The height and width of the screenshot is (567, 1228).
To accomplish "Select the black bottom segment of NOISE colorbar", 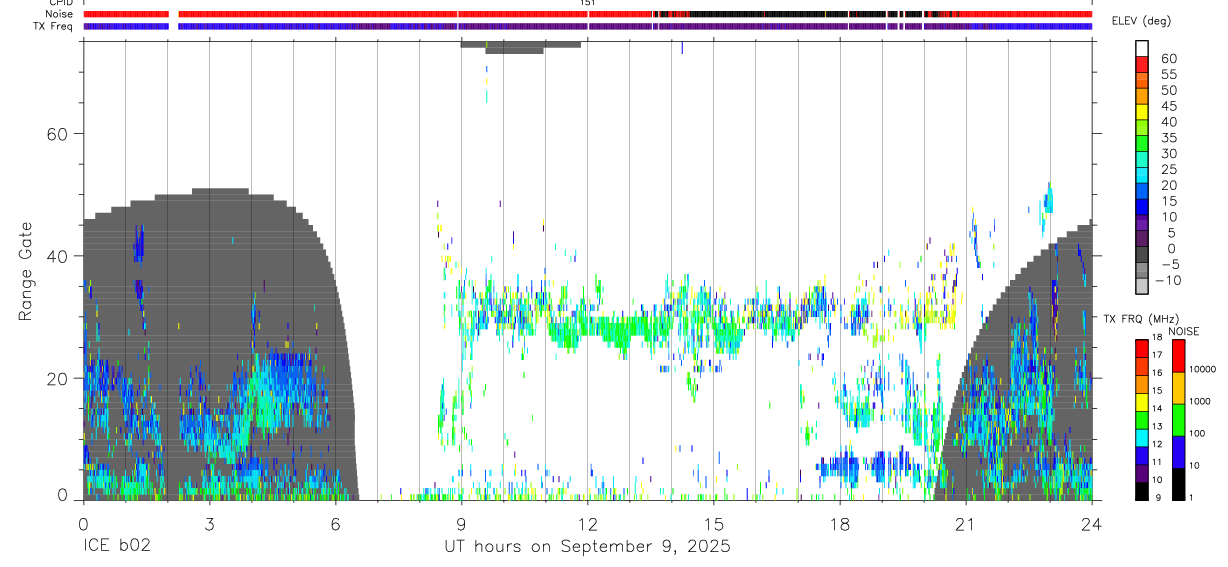I will [1178, 483].
